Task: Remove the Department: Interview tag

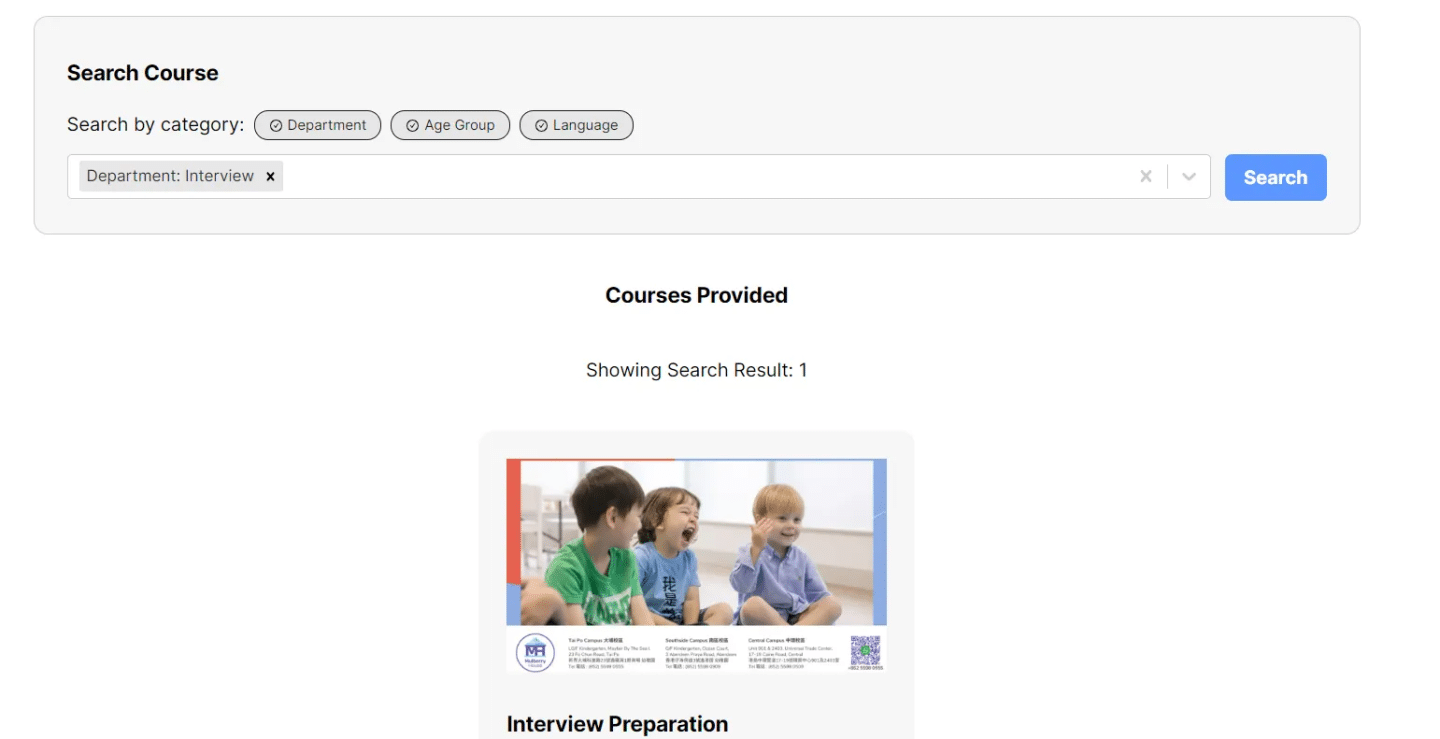Action: pos(270,176)
